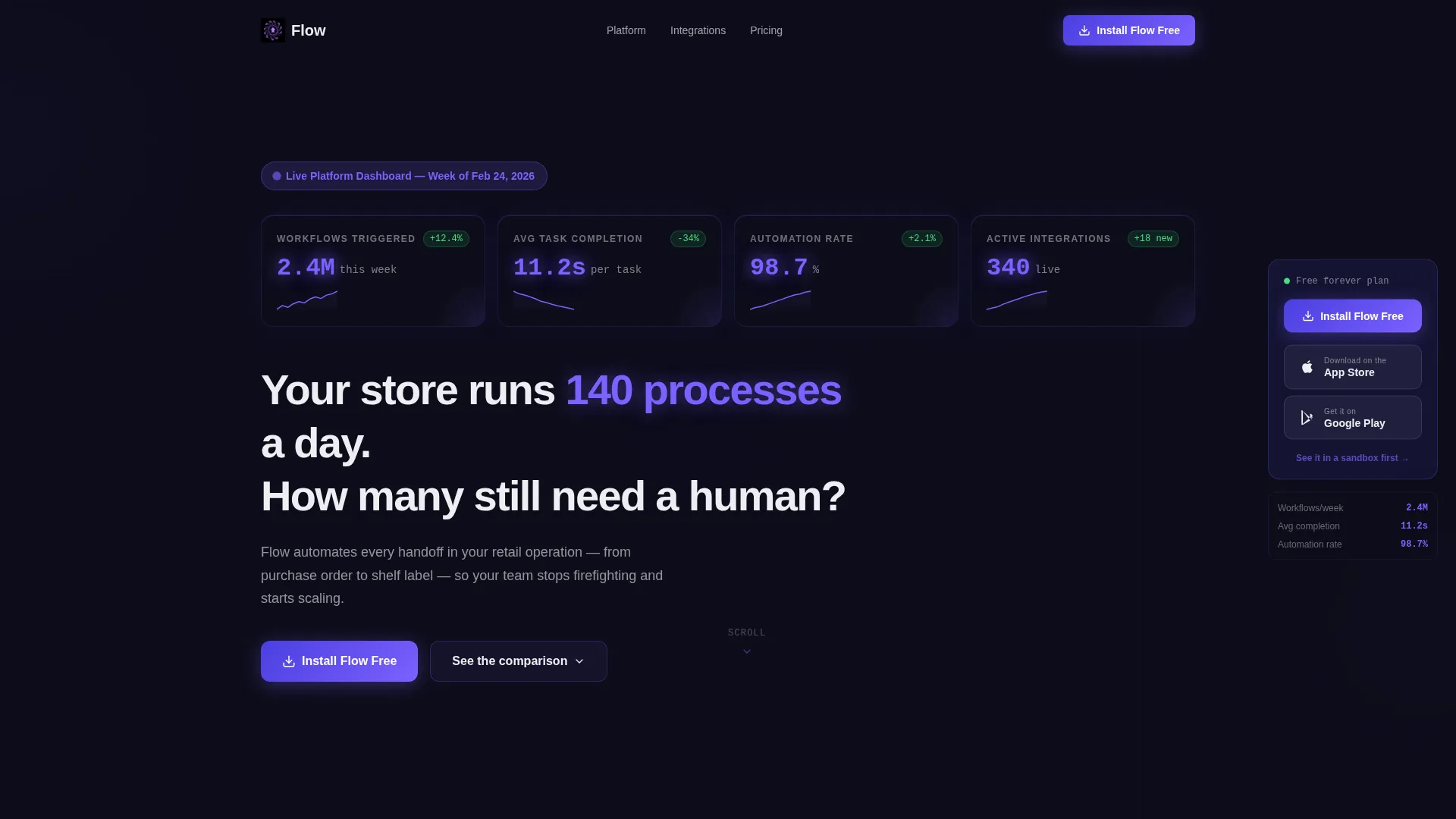Click Download on the App Store button
The image size is (1456, 819).
tap(1353, 367)
